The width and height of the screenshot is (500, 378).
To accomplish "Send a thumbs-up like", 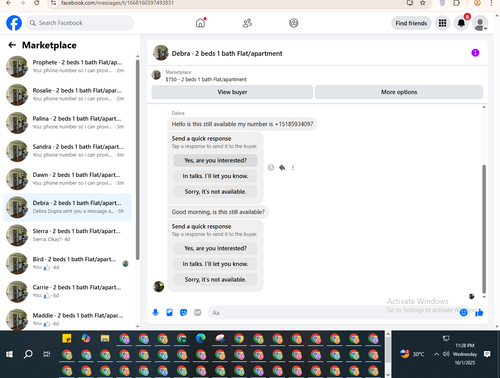I will coord(479,312).
